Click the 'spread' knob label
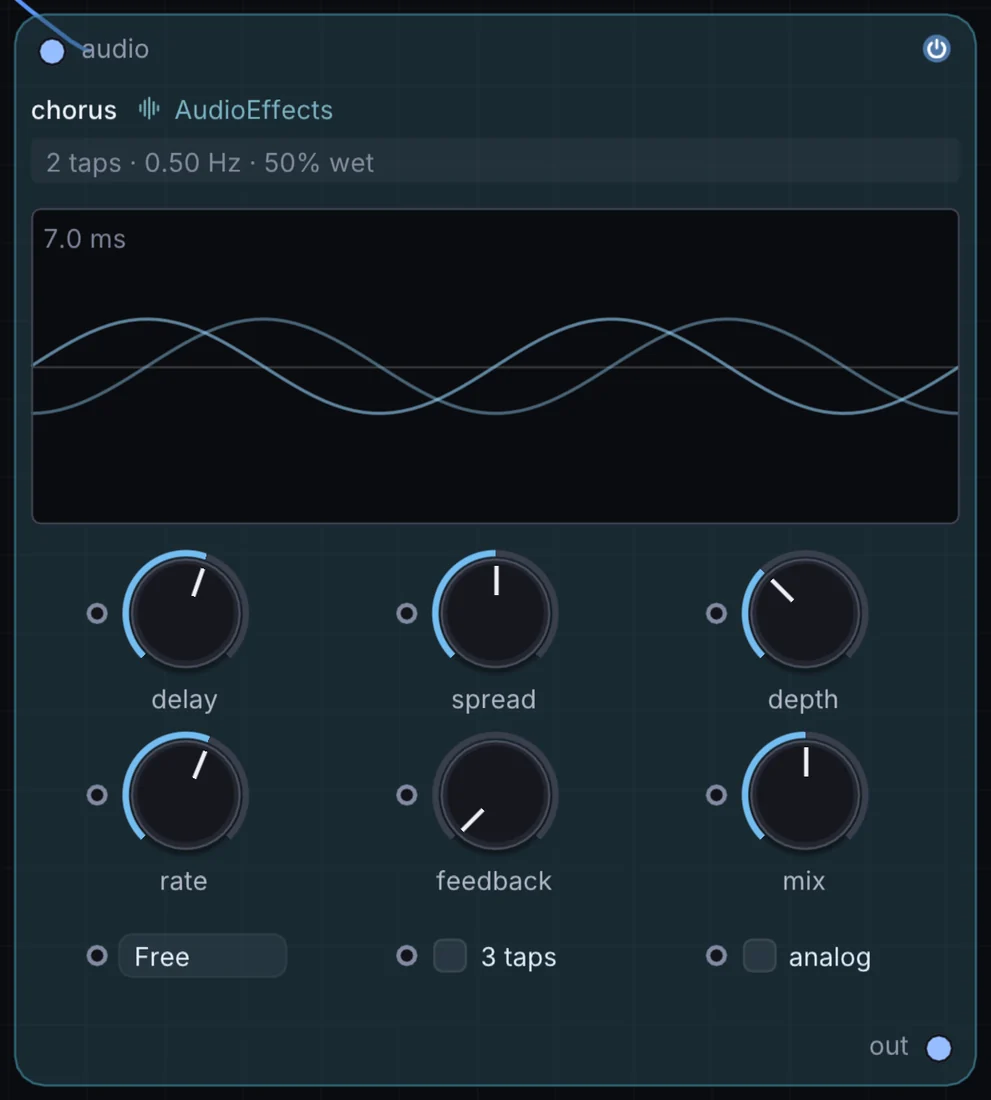Image resolution: width=991 pixels, height=1100 pixels. 494,700
